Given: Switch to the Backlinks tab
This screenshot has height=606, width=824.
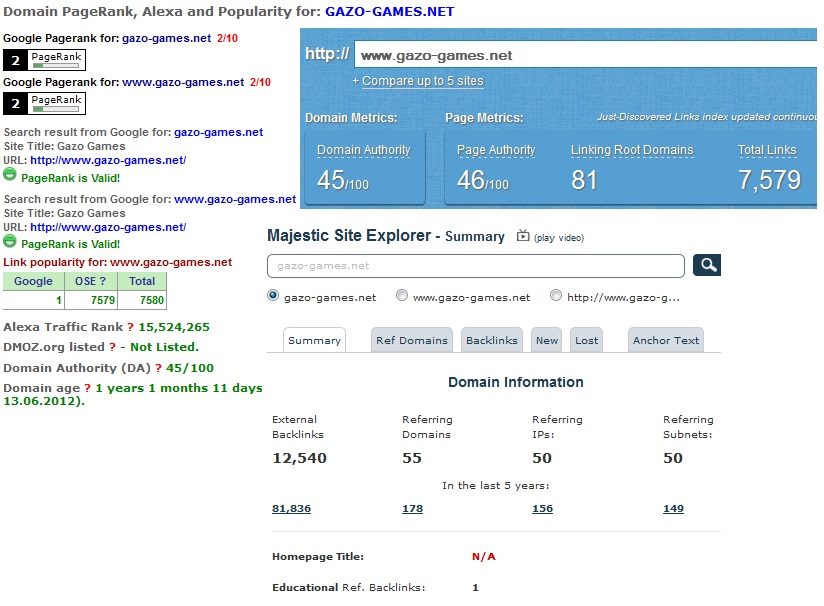Looking at the screenshot, I should pos(491,340).
